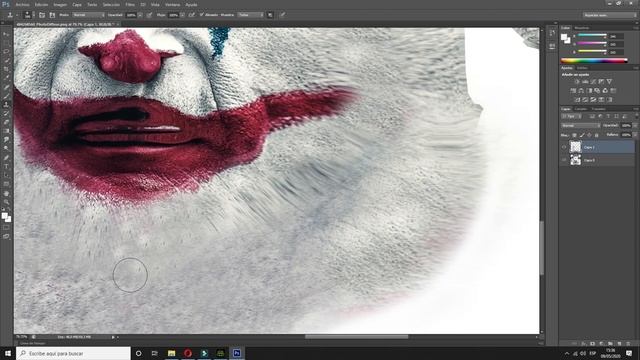Select the Horizontal Type tool

click(6, 167)
